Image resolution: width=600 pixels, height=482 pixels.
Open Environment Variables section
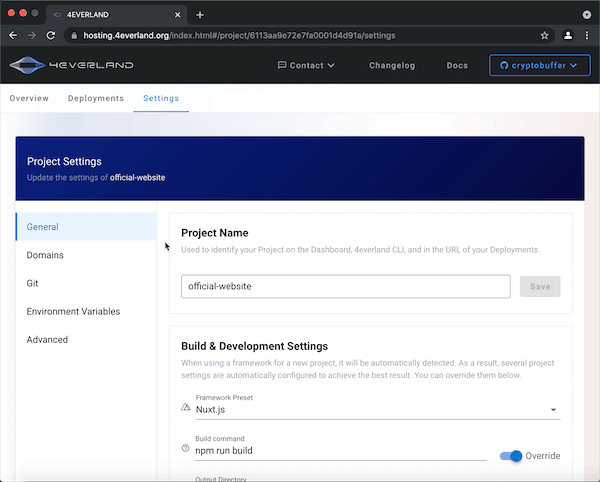(x=86, y=311)
